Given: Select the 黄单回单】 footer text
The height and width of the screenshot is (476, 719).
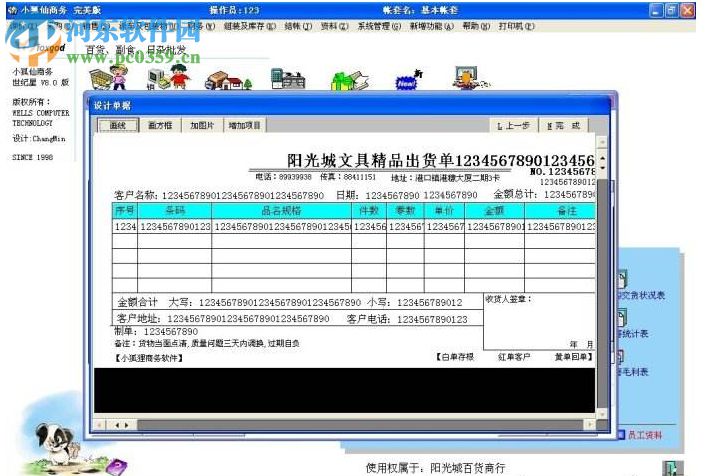Looking at the screenshot, I should coord(574,357).
